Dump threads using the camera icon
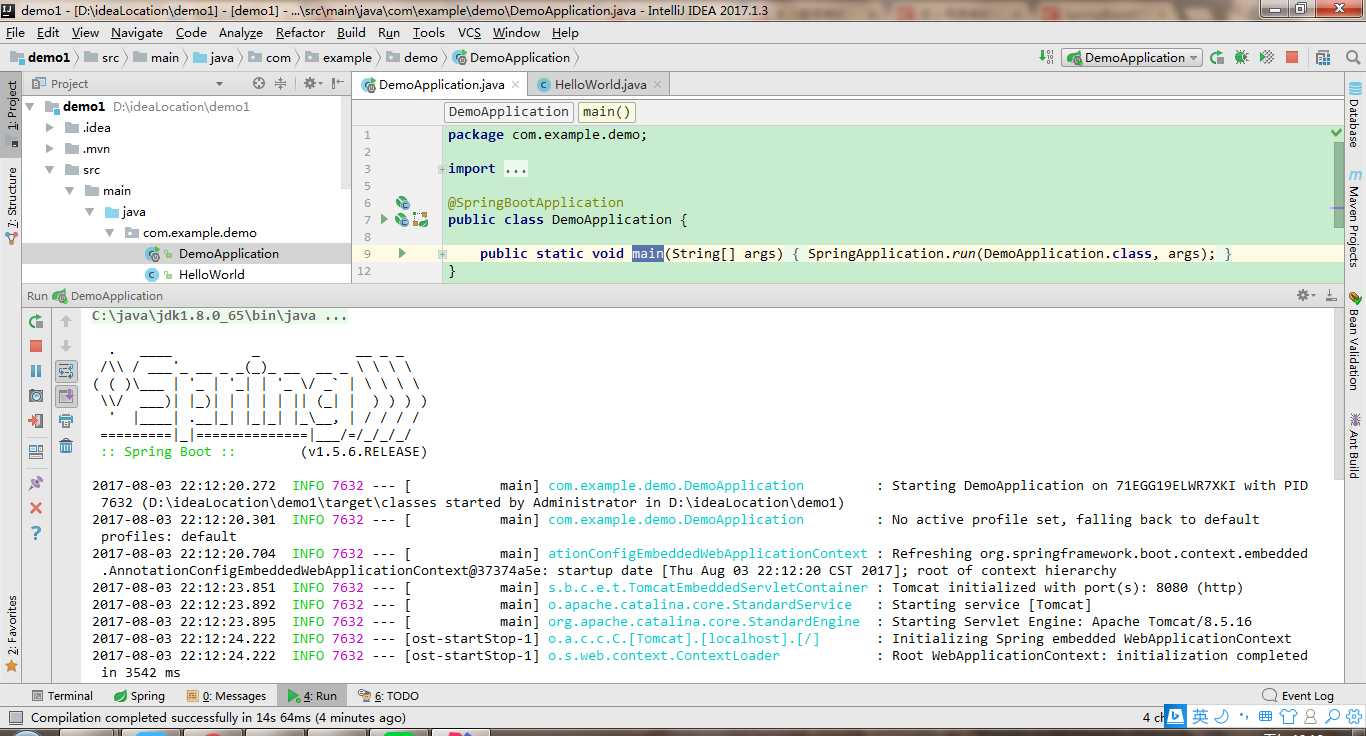This screenshot has height=736, width=1366. click(x=36, y=396)
